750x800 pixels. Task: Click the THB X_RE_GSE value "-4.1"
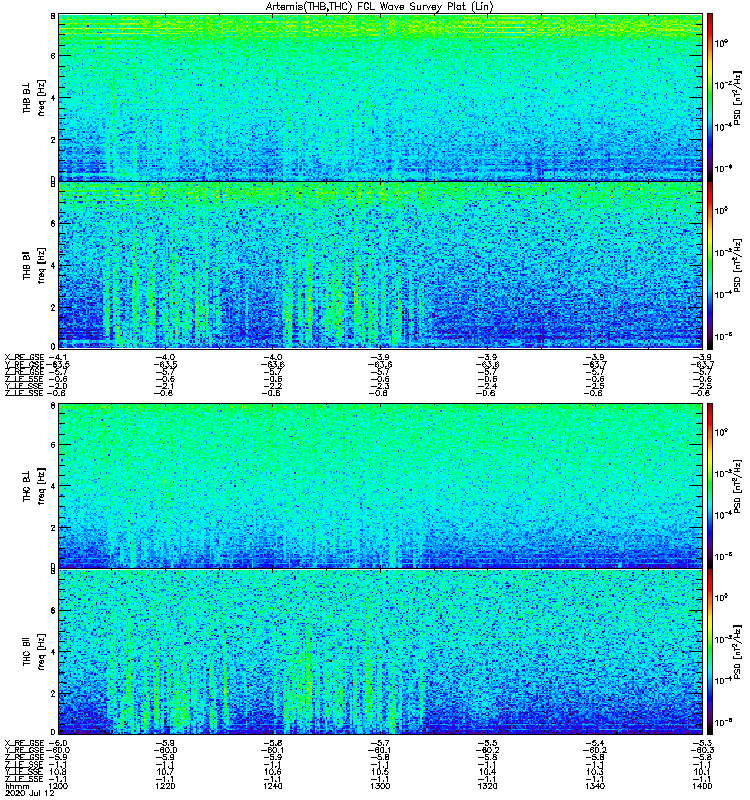[57, 357]
